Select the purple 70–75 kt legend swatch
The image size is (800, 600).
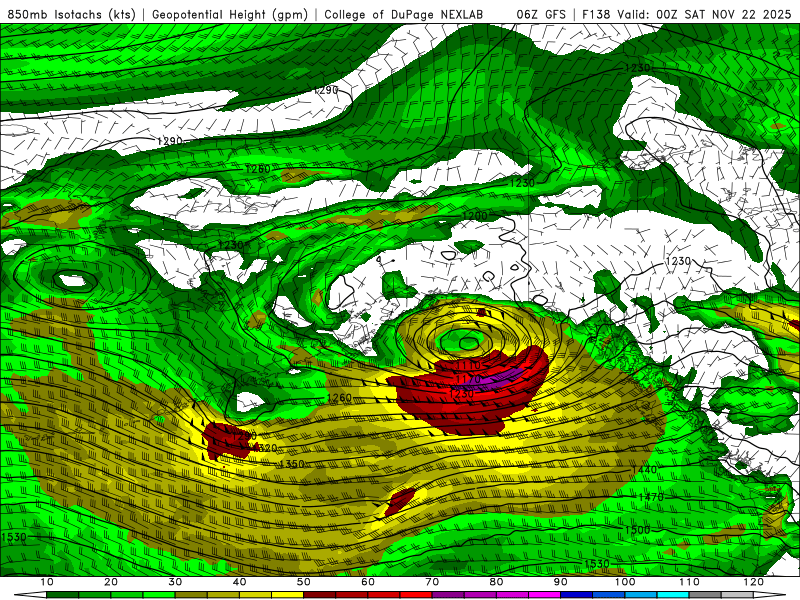(448, 595)
